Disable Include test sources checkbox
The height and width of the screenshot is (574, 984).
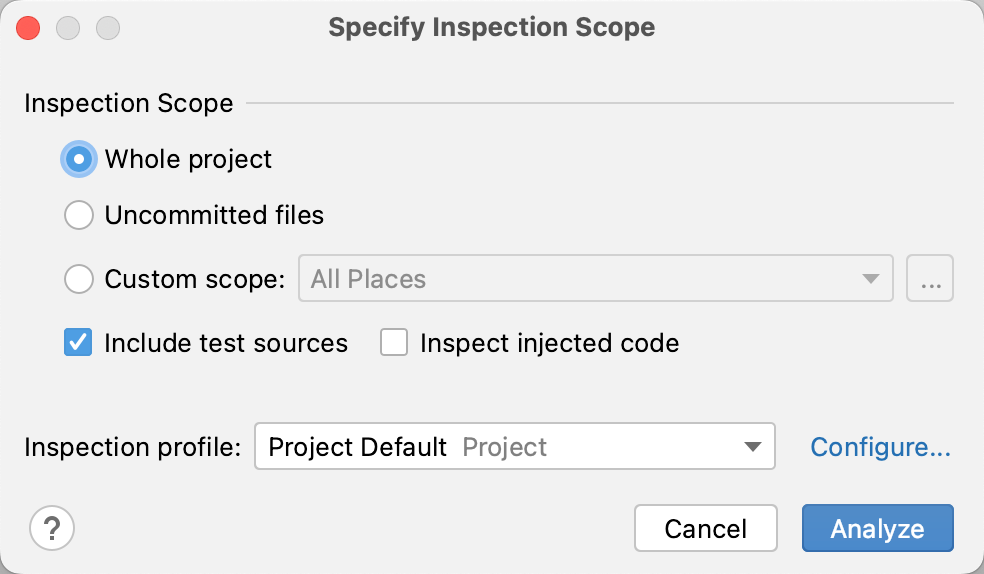(79, 343)
